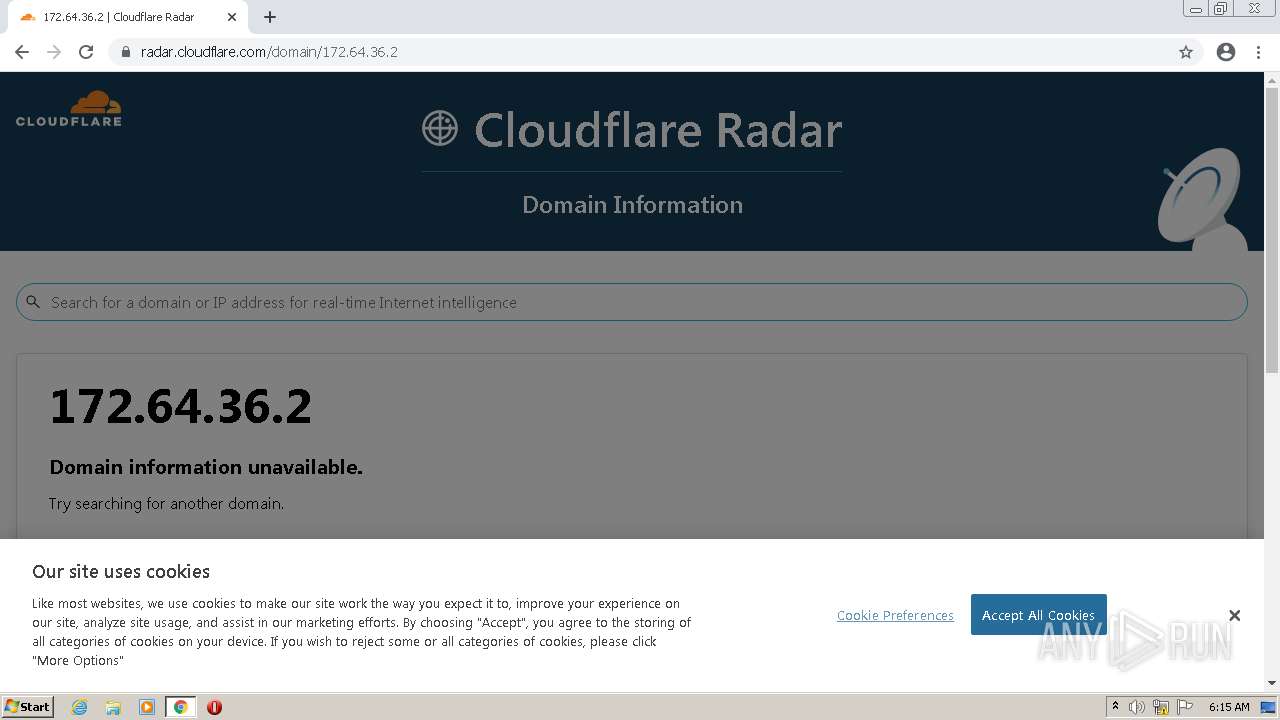Bookmark this page with the star
Screen dimensions: 1280x720
[x=1186, y=52]
